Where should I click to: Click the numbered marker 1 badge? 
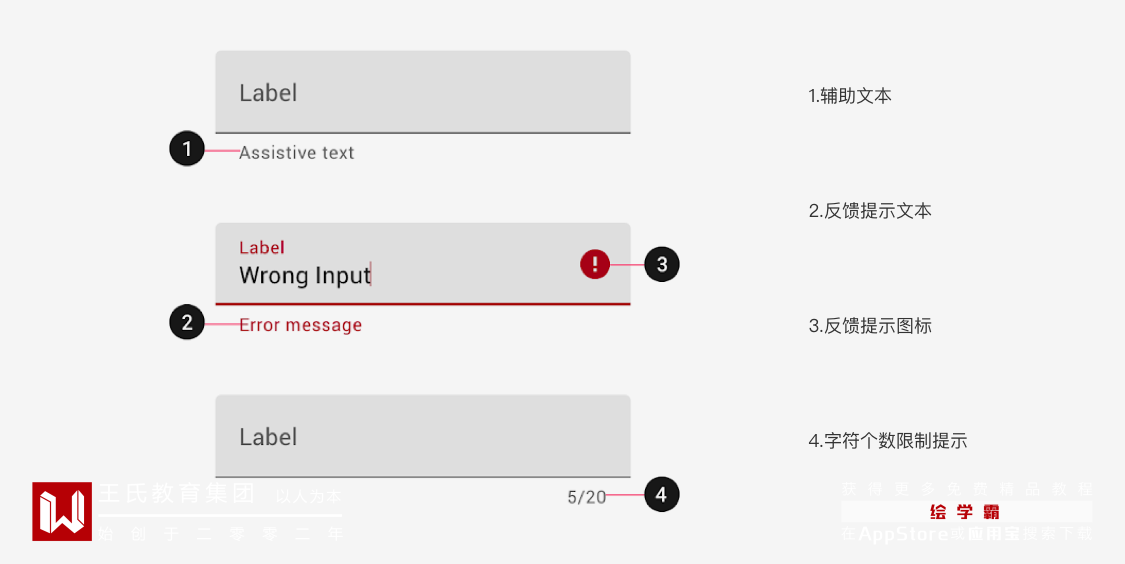(187, 150)
